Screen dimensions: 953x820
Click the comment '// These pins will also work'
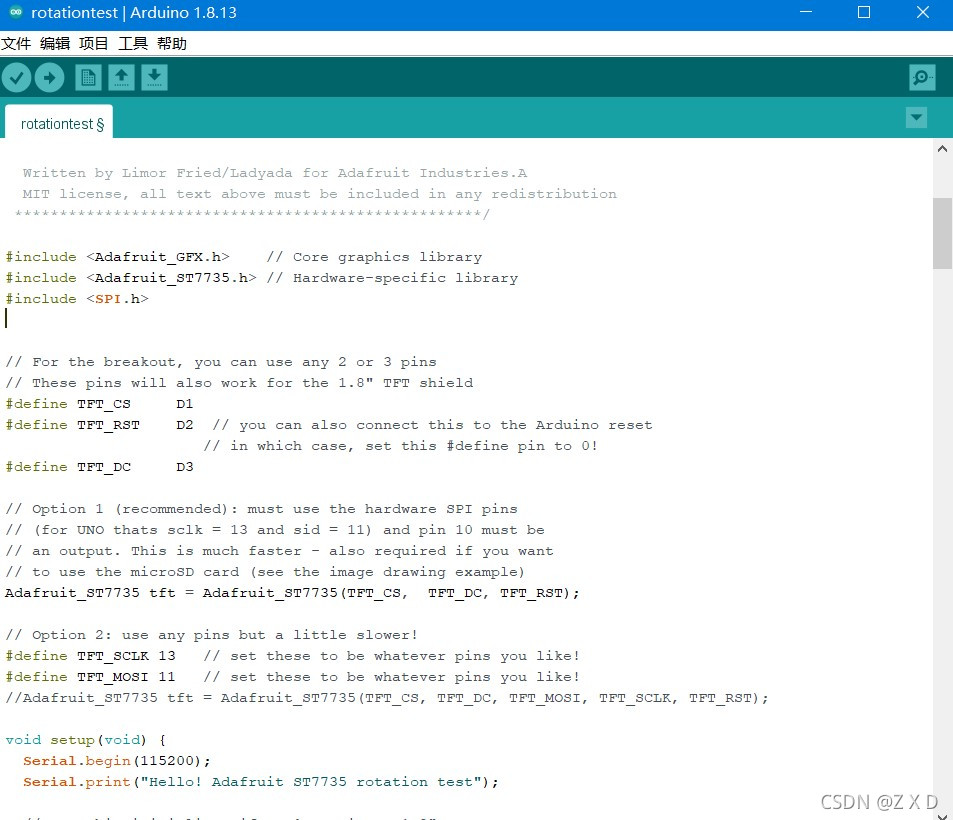coord(239,383)
